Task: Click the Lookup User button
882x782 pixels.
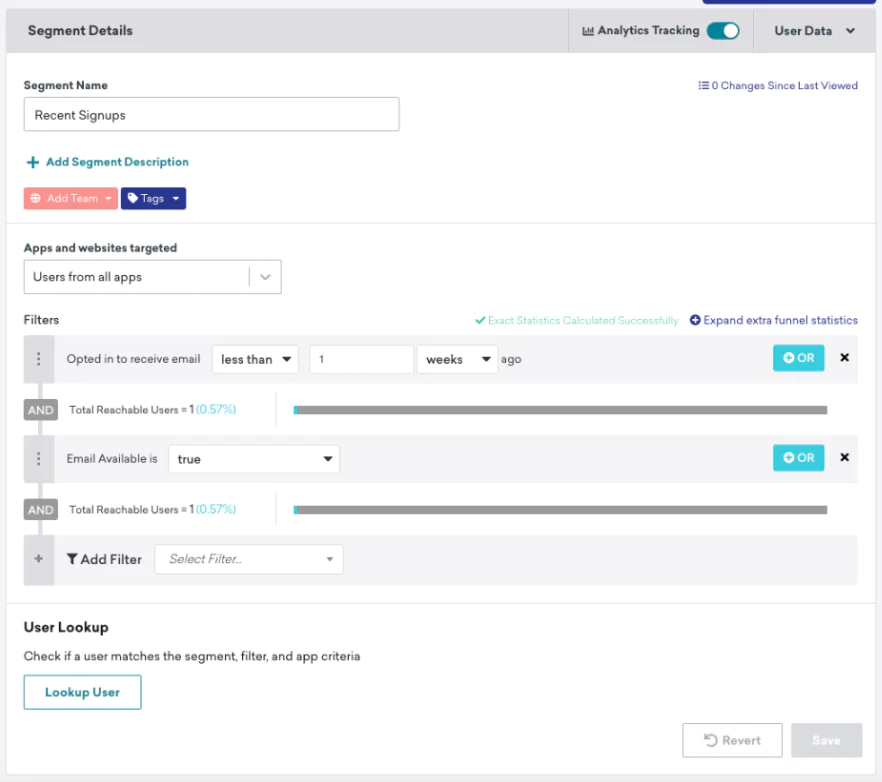Action: 82,692
